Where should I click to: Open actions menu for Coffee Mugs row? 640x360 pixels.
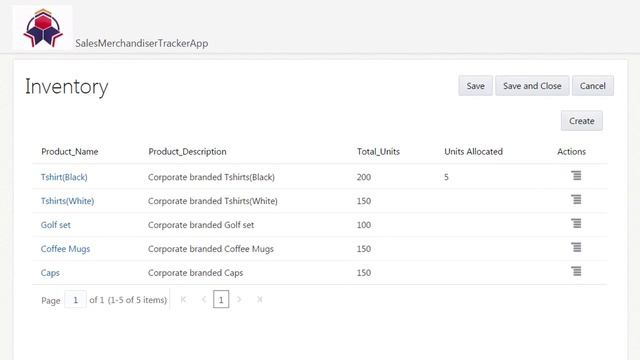[x=576, y=247]
